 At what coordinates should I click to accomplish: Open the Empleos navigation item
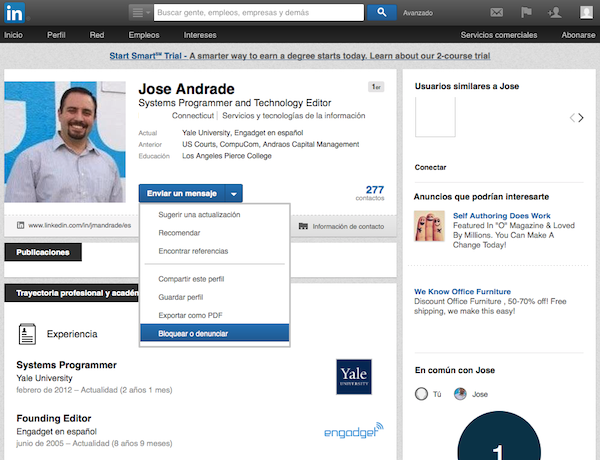[x=144, y=35]
